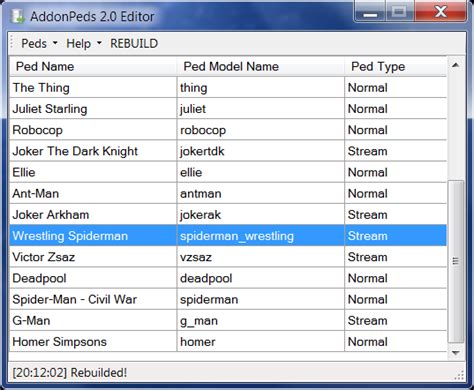Click Ped Type 'Normal' for homer
Image resolution: width=474 pixels, height=390 pixels.
click(368, 342)
